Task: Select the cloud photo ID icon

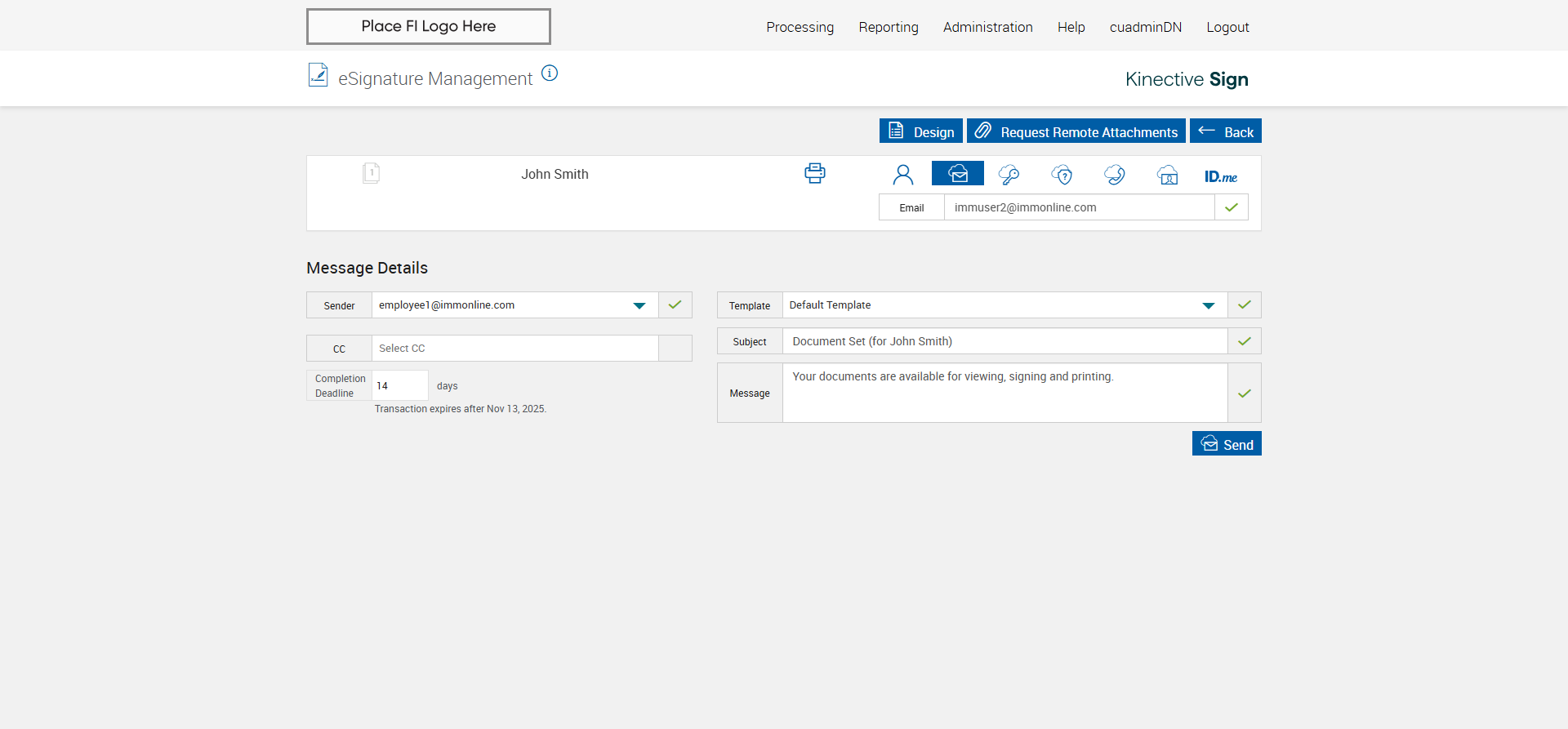Action: point(1168,175)
